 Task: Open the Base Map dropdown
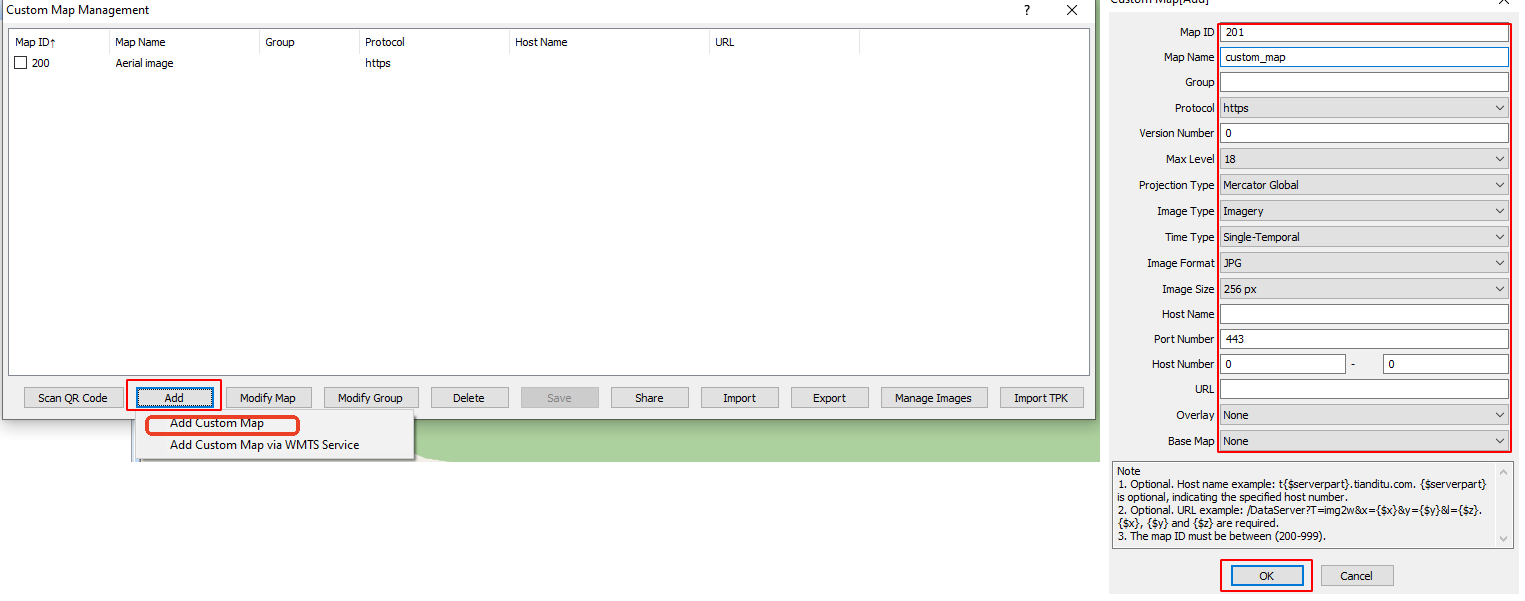pos(1364,441)
